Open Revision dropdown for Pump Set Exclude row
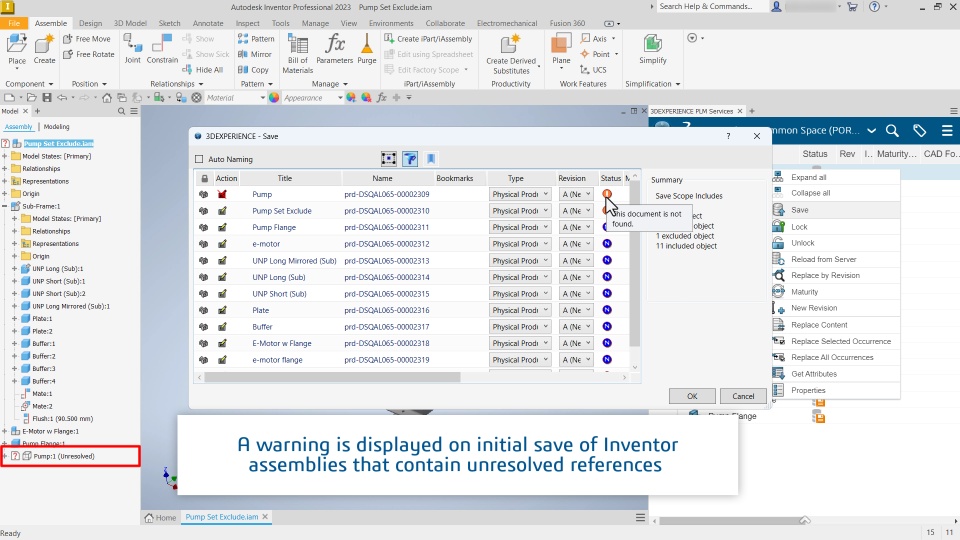Screen dimensions: 960x540 coord(576,211)
